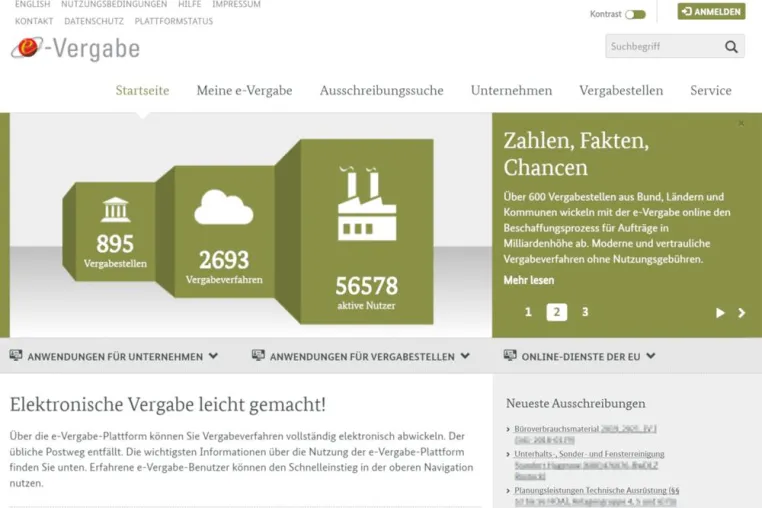Image resolution: width=762 pixels, height=508 pixels.
Task: Open the Büroverbrauchsmaterial tender link
Action: (x=585, y=435)
